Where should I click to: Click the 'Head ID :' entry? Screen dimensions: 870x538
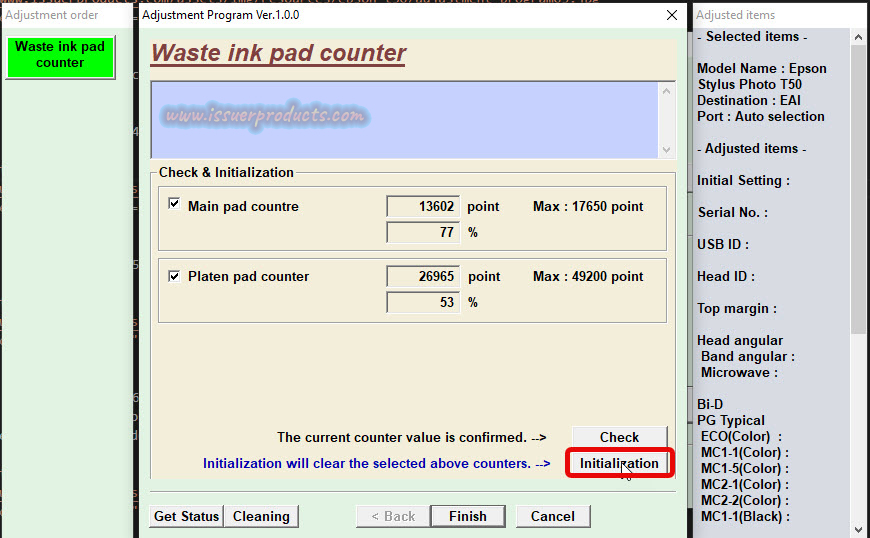pyautogui.click(x=726, y=276)
